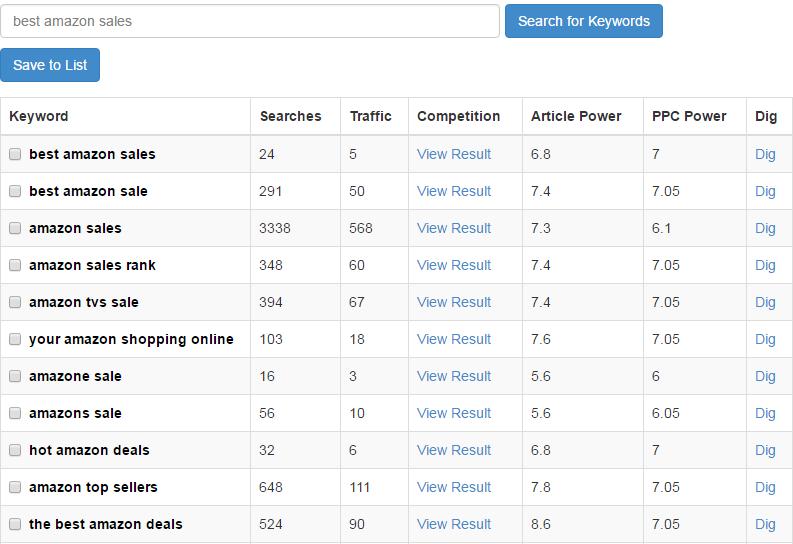Click the 'hot amazon deals' keyword text
This screenshot has width=793, height=544.
point(89,450)
